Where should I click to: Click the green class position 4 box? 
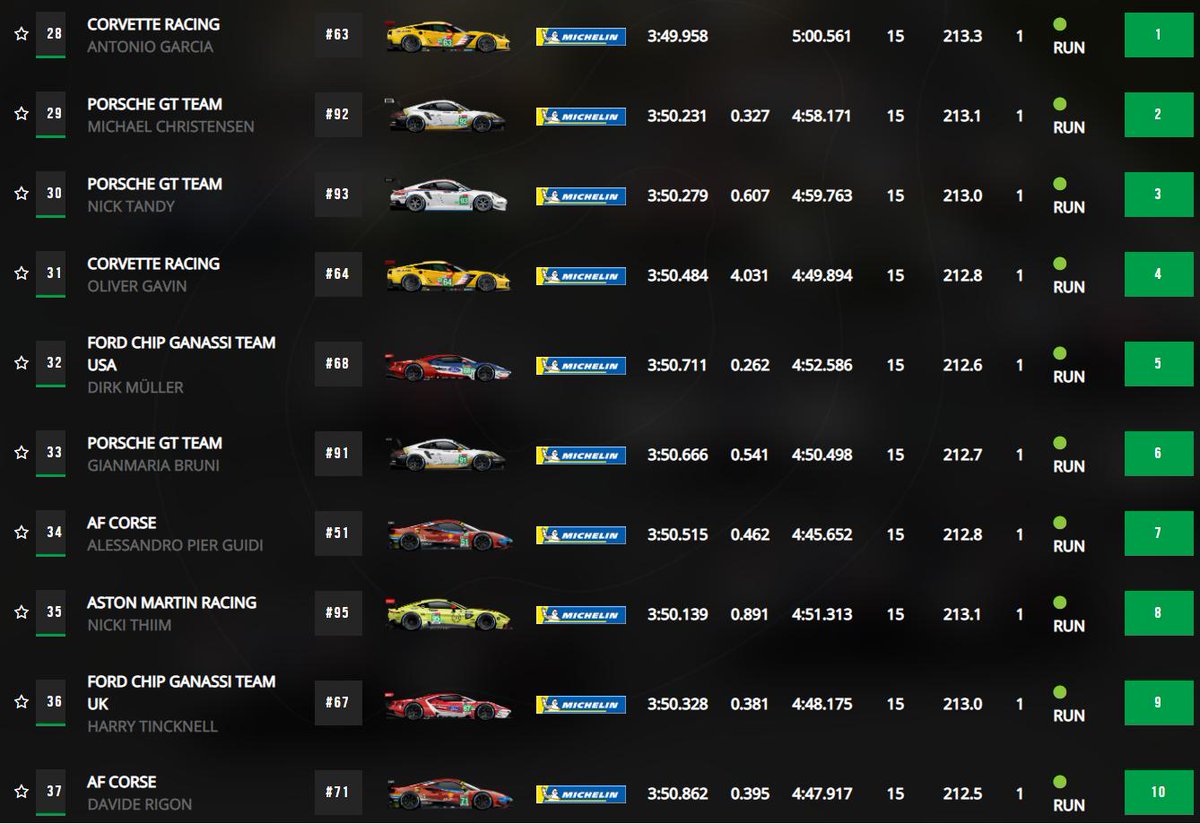click(x=1158, y=274)
